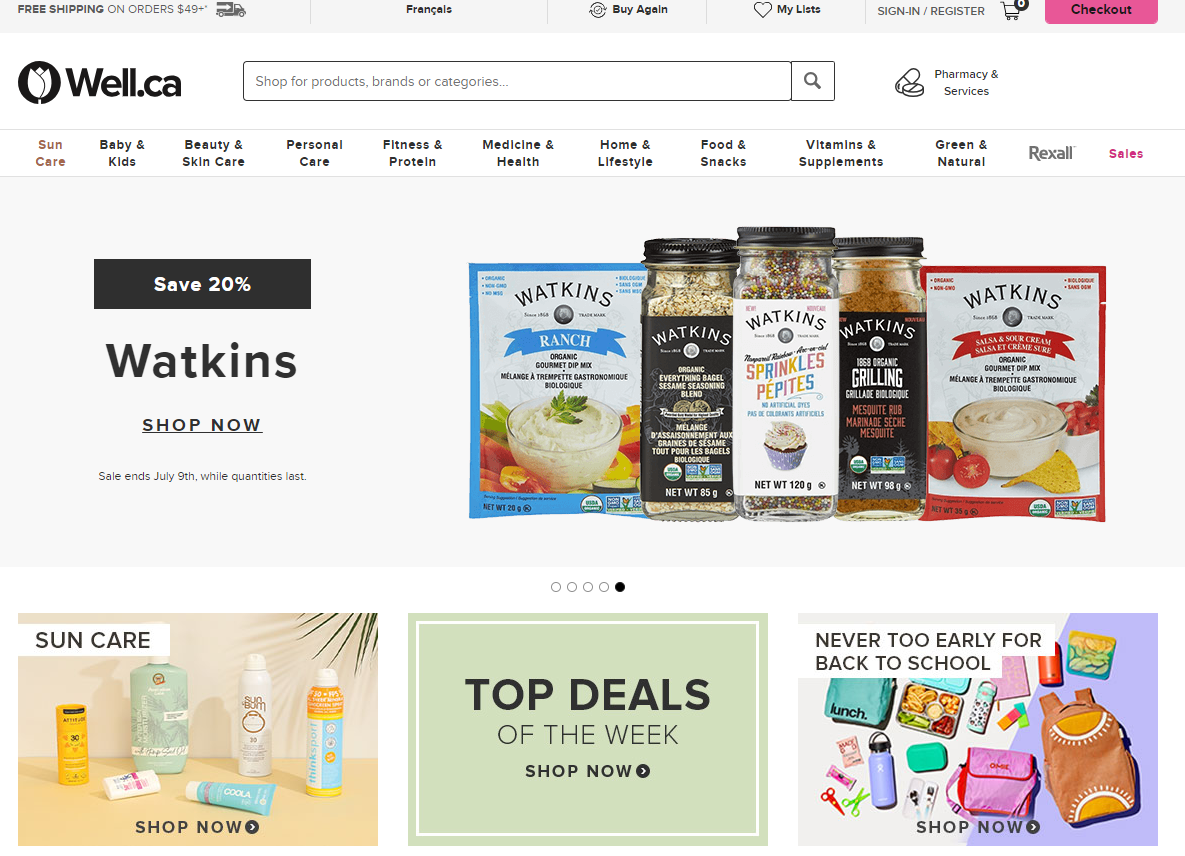Go to the Sales tab

point(1126,153)
